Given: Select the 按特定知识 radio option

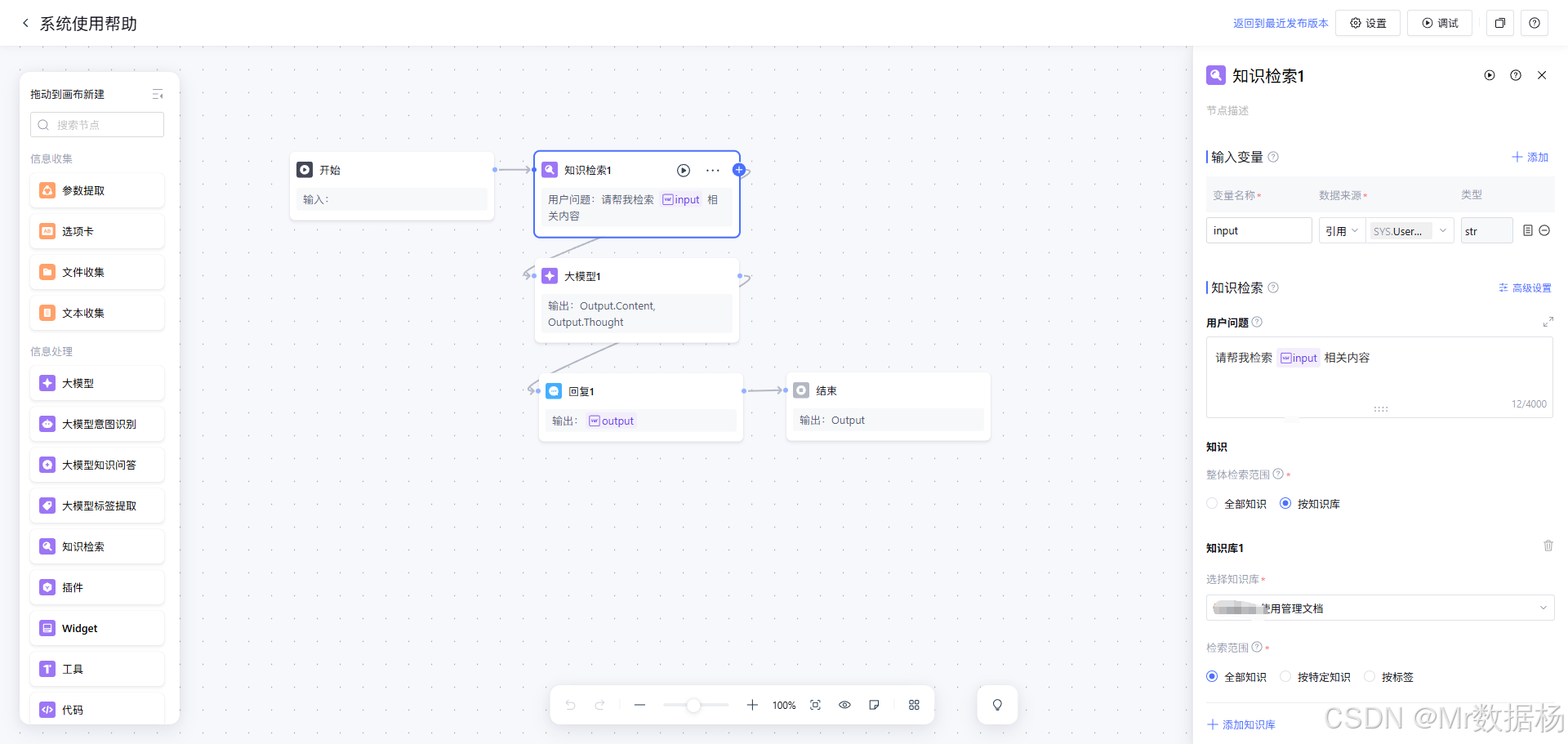Looking at the screenshot, I should pos(1316,677).
